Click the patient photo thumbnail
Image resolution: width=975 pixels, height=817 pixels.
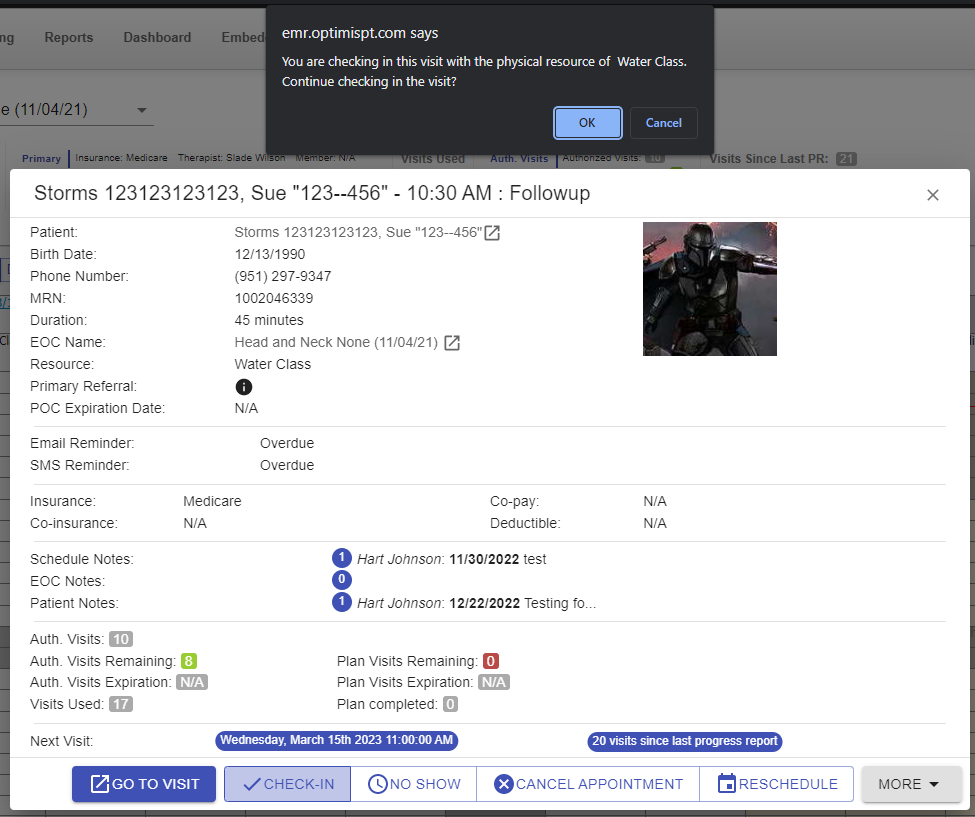click(x=709, y=289)
